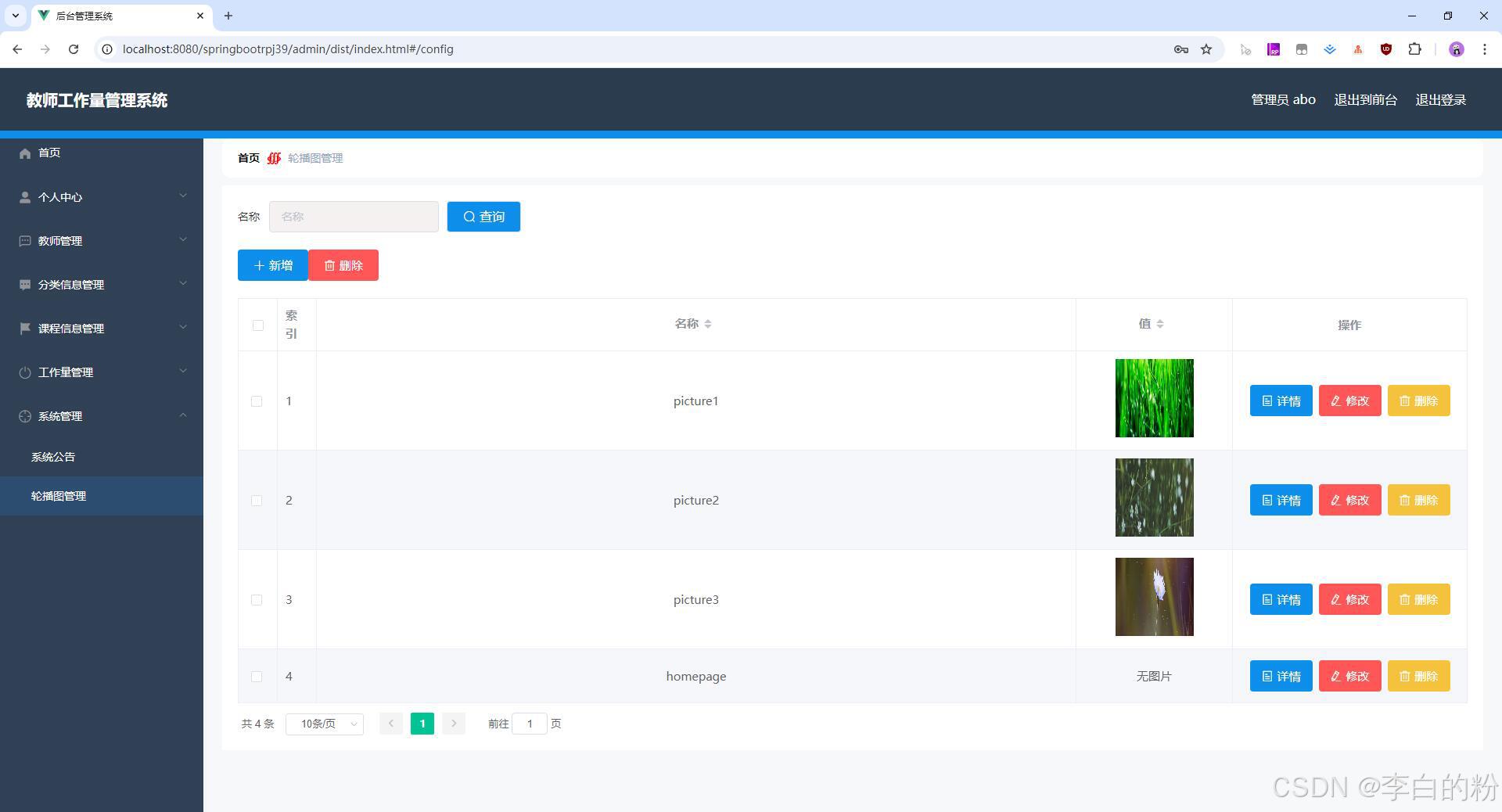1502x812 pixels.
Task: Toggle the select-all checkbox in table header
Action: 258,325
